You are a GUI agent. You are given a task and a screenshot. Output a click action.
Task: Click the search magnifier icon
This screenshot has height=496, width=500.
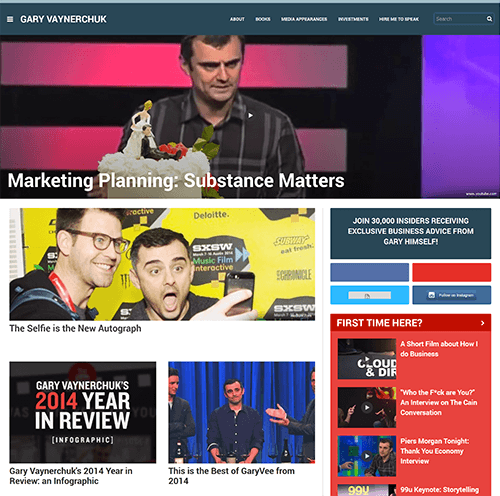click(489, 19)
